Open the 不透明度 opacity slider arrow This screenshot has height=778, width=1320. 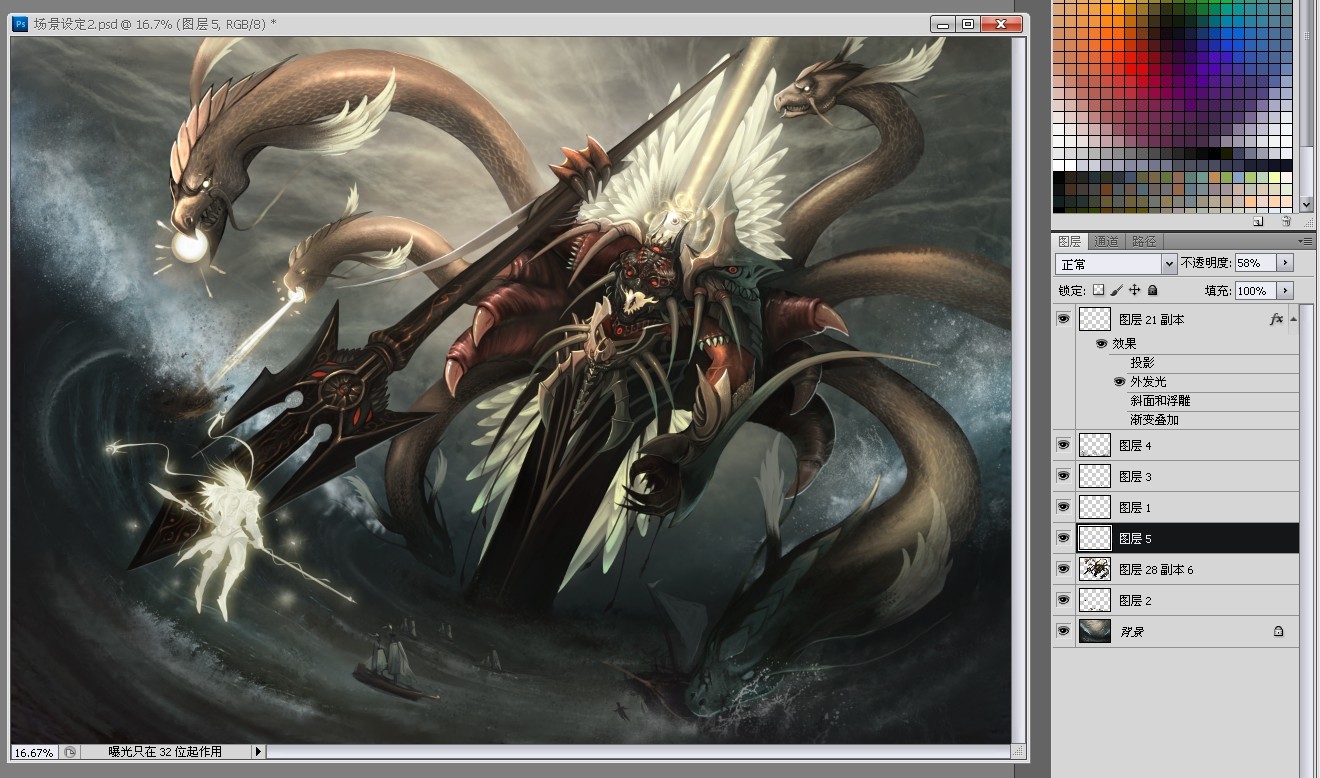click(x=1285, y=263)
